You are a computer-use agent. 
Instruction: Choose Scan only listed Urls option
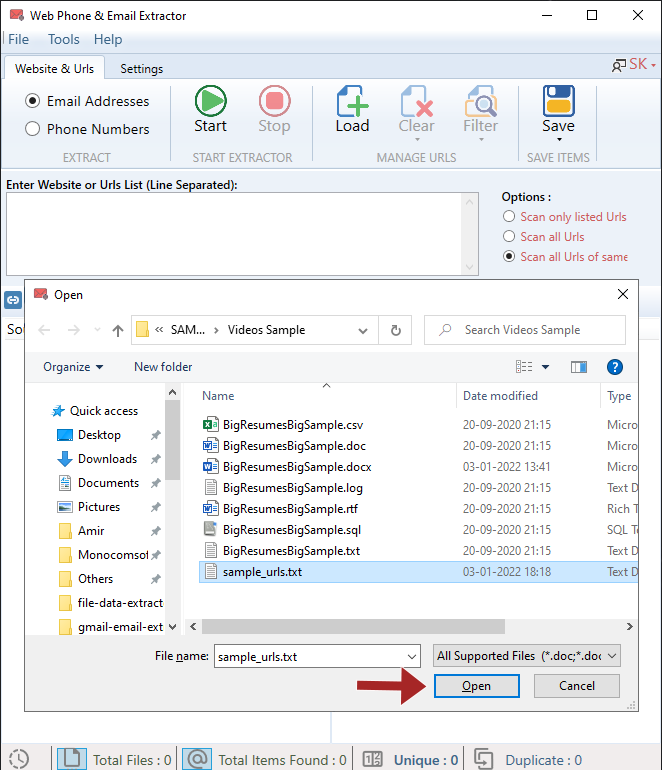(x=509, y=217)
